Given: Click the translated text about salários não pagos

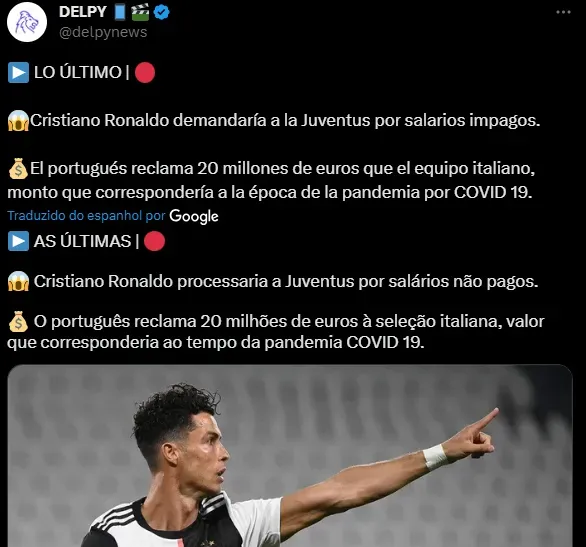Looking at the screenshot, I should [x=286, y=281].
